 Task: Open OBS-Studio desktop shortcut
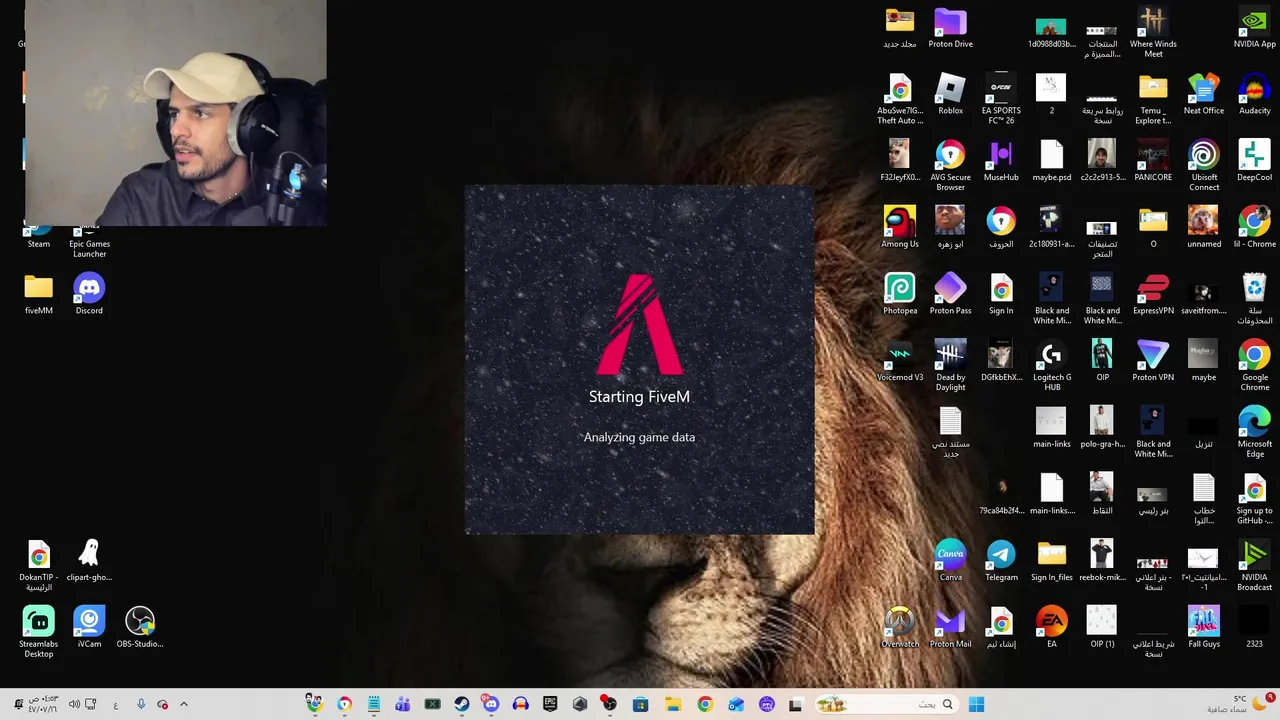click(140, 629)
